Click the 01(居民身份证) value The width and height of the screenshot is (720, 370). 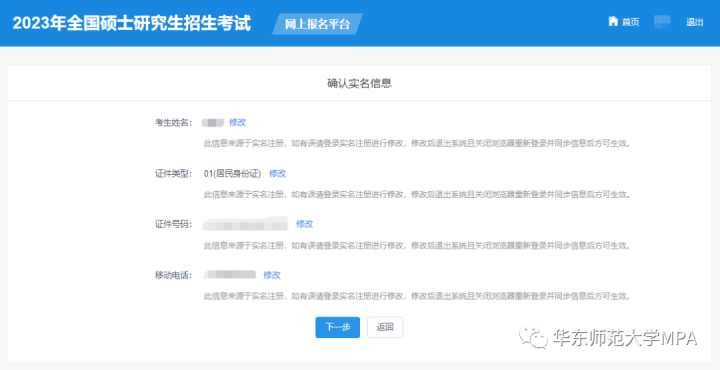(232, 174)
